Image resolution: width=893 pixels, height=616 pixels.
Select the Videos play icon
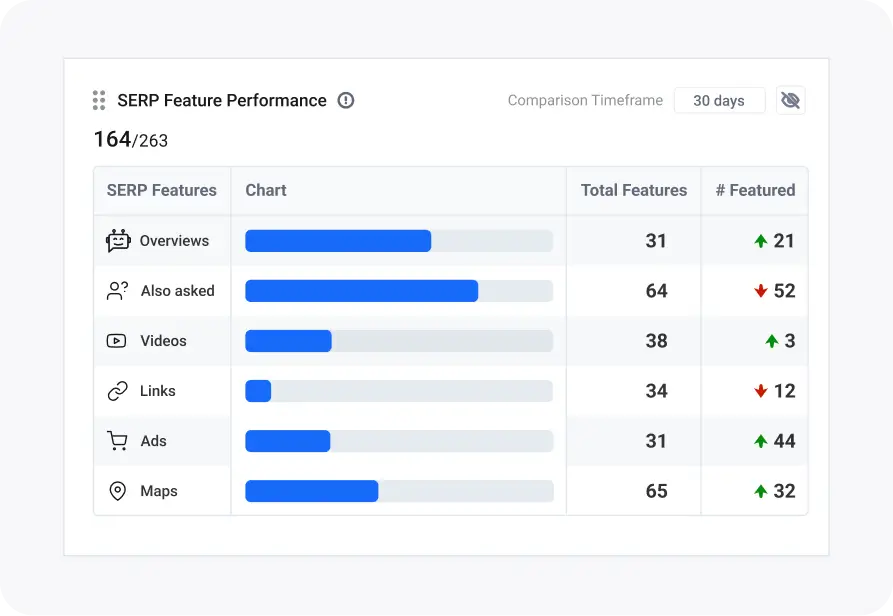tap(117, 340)
